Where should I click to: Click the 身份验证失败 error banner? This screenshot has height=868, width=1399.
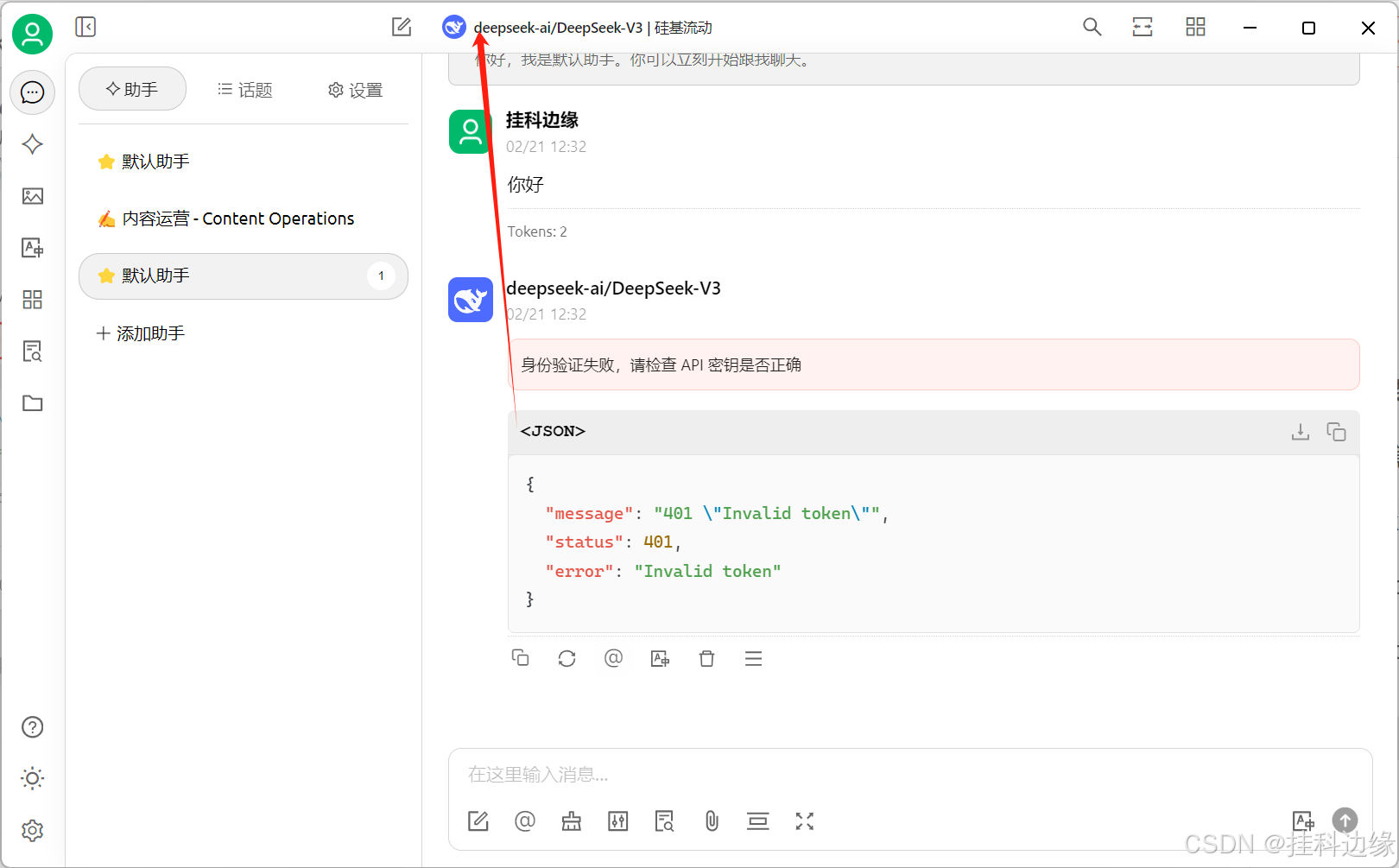[x=934, y=364]
